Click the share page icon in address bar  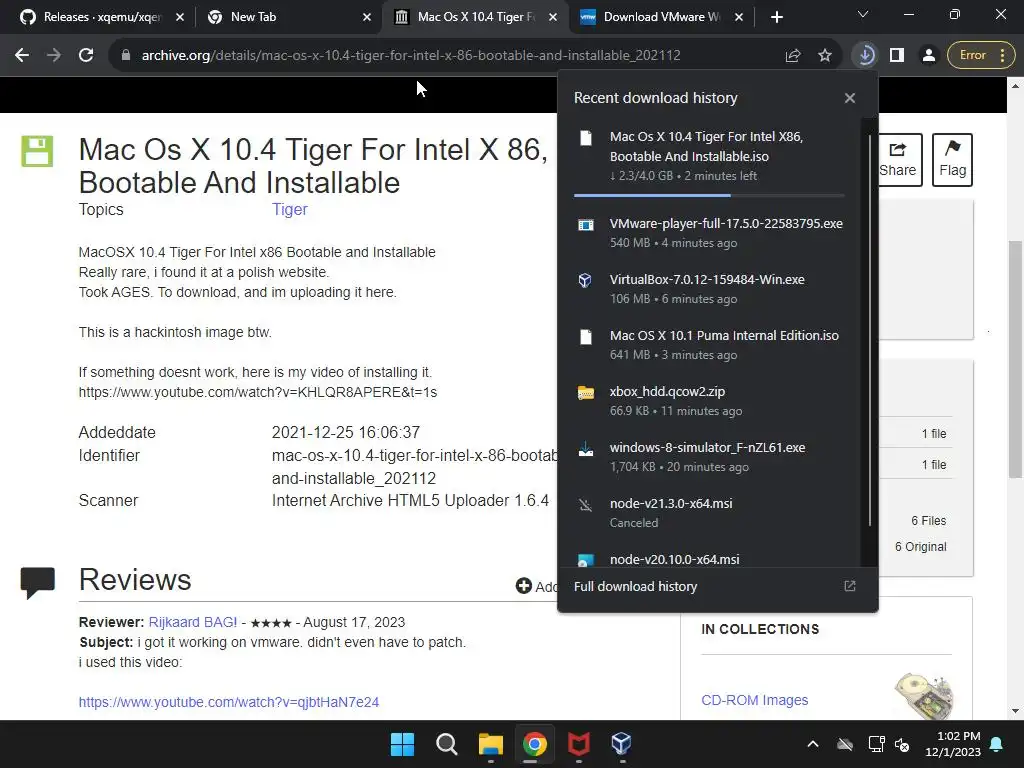tap(793, 56)
